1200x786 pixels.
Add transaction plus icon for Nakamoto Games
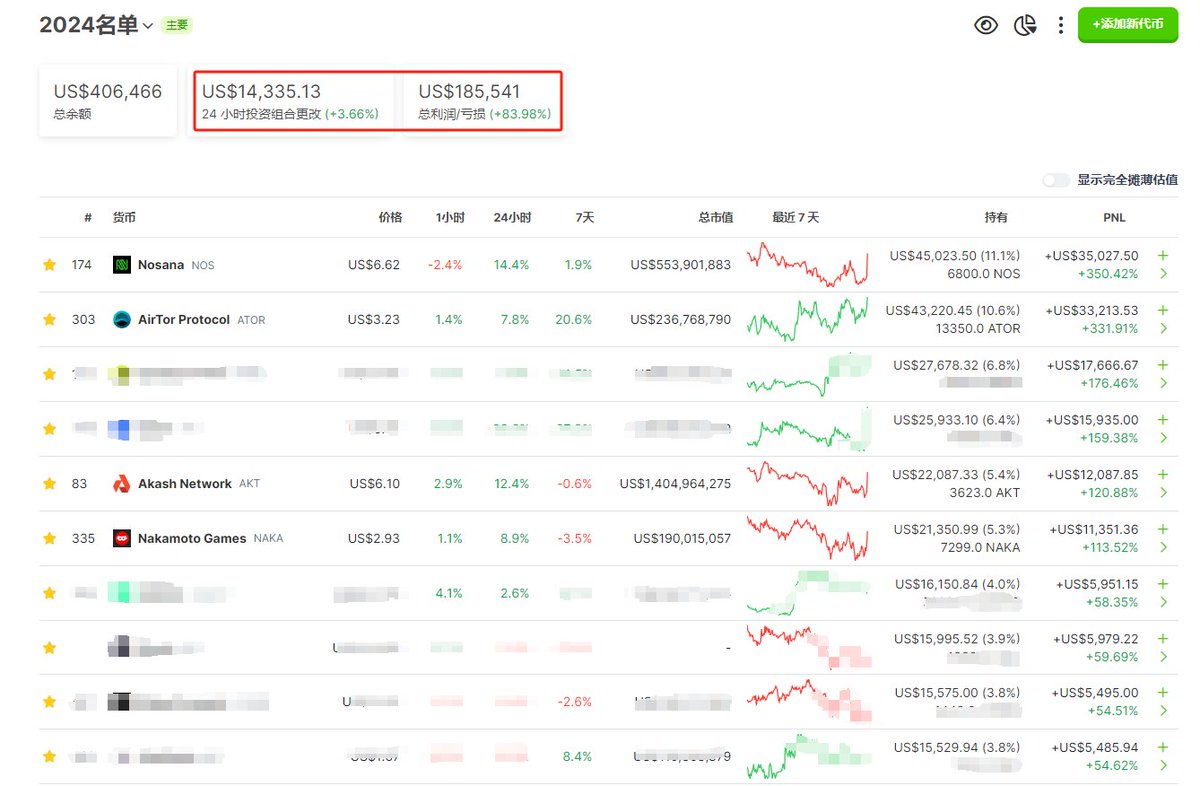coord(1163,529)
